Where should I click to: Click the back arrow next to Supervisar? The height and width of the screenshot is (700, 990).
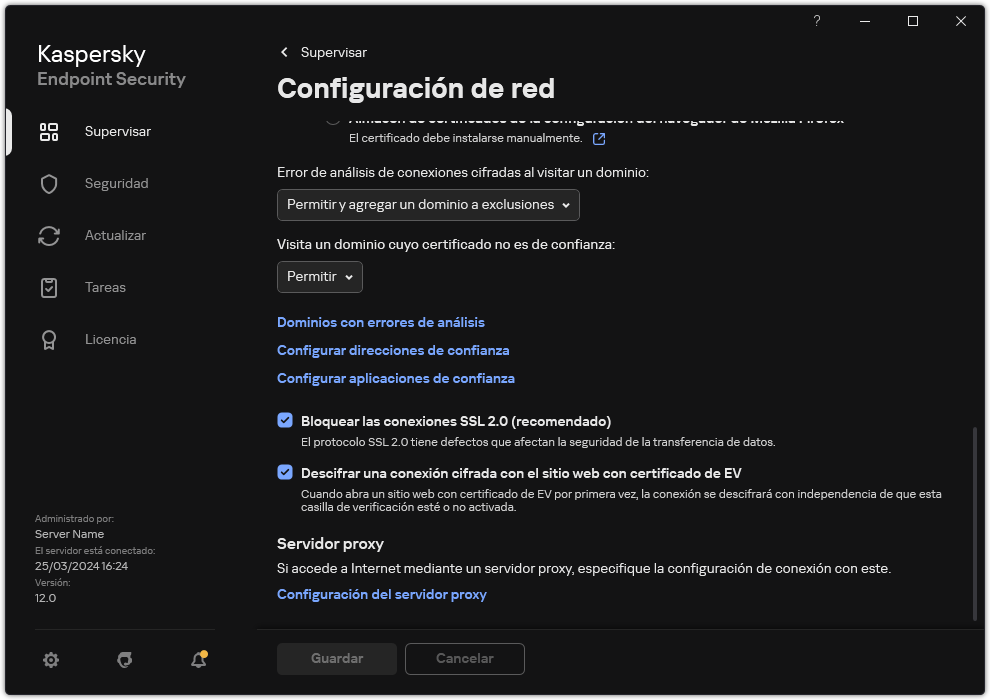[x=284, y=52]
